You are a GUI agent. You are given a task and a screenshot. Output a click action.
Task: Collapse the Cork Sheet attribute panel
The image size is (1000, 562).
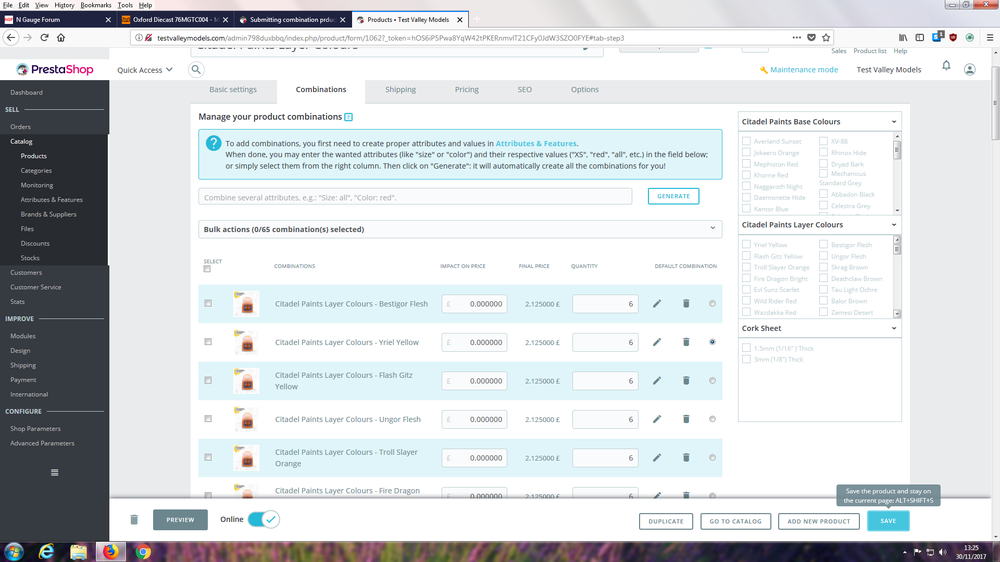(x=893, y=329)
